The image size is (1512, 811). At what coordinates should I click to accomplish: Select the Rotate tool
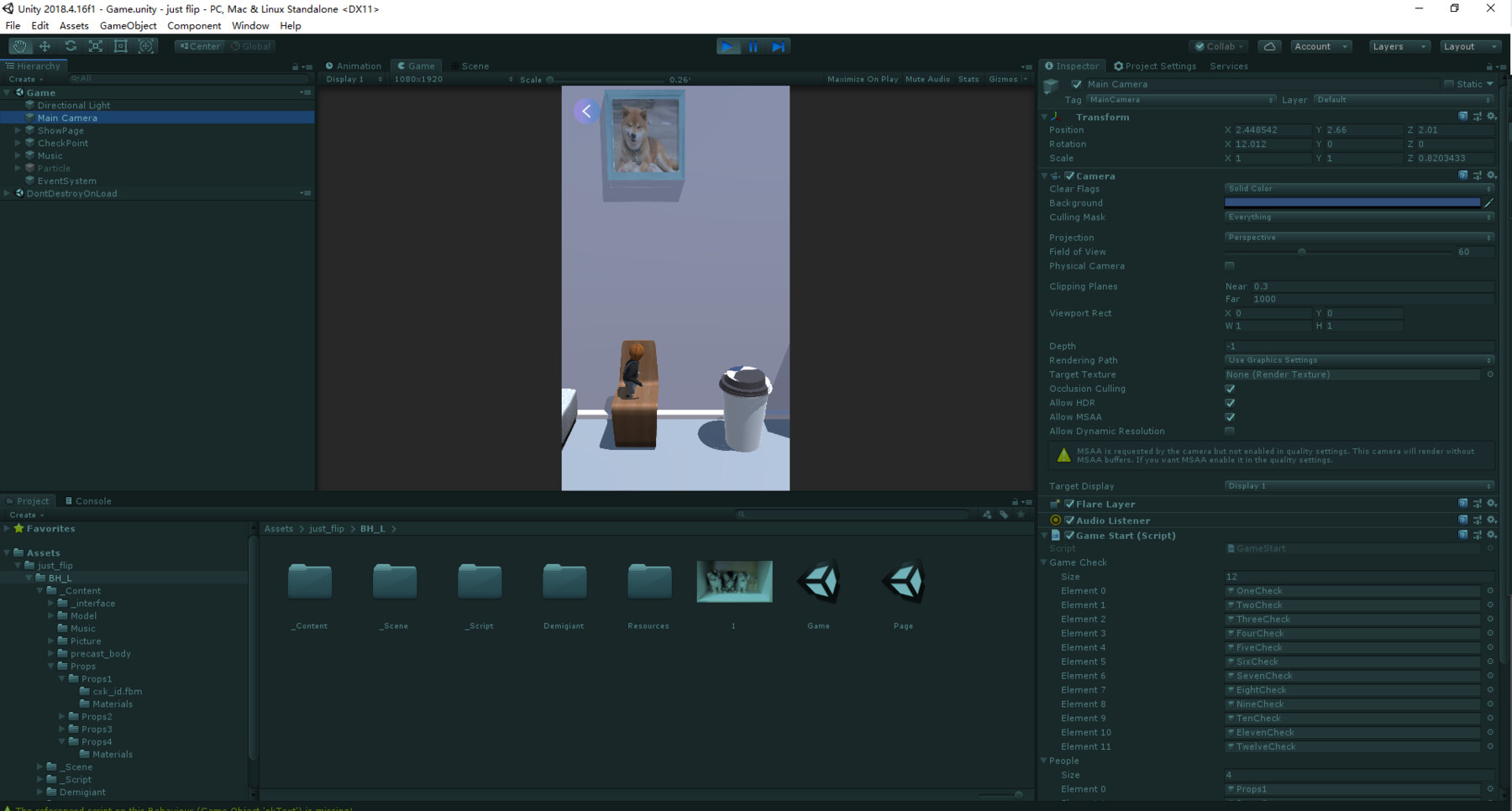point(71,46)
